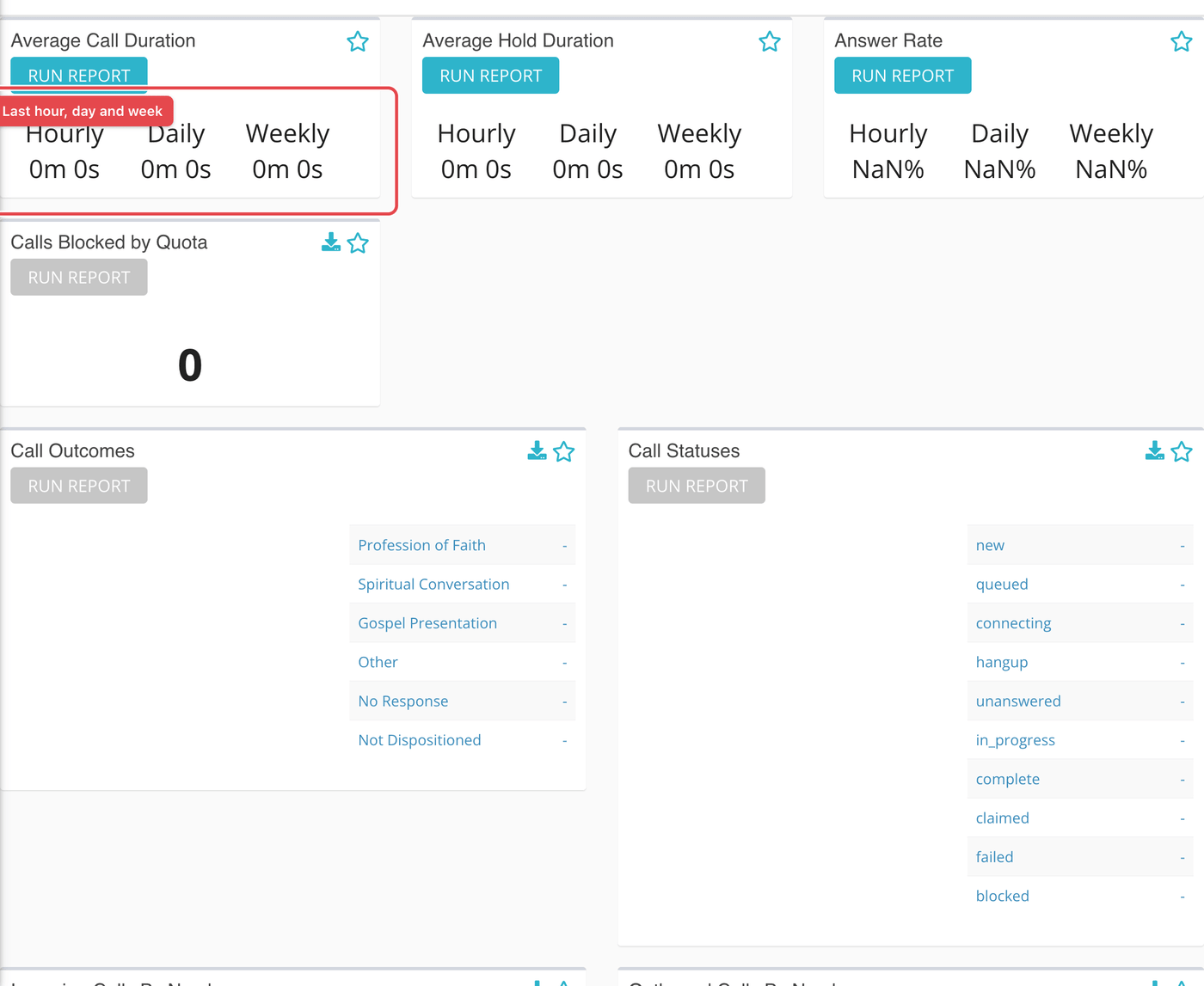Click the 'failed' call status
The image size is (1204, 986).
click(x=1080, y=857)
